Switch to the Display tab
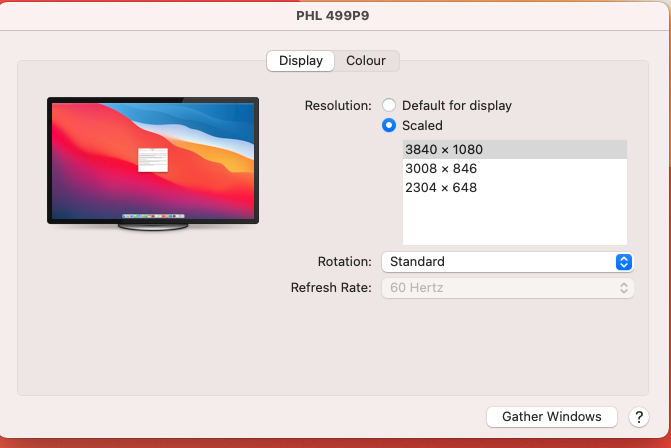The width and height of the screenshot is (671, 448). point(300,61)
